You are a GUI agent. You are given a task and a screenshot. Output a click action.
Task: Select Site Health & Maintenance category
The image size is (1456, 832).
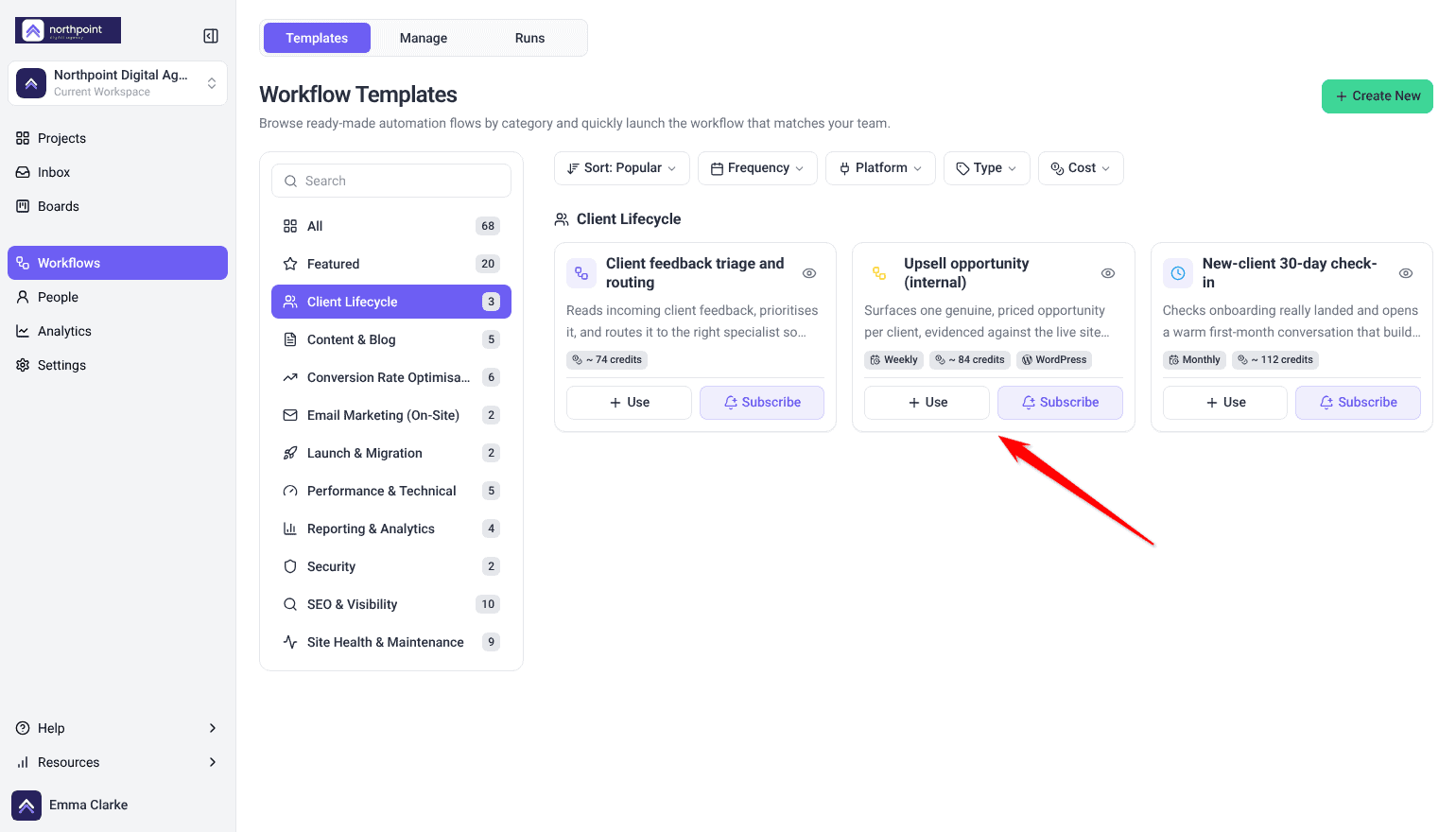(x=391, y=642)
